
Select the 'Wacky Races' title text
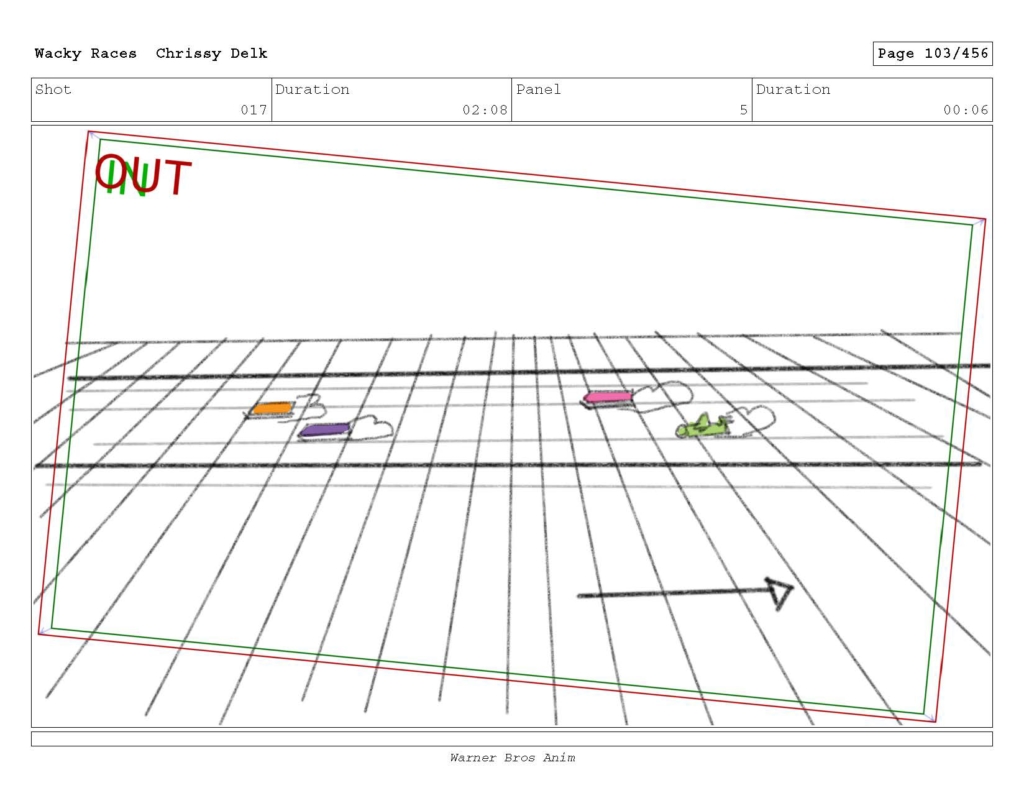[86, 54]
